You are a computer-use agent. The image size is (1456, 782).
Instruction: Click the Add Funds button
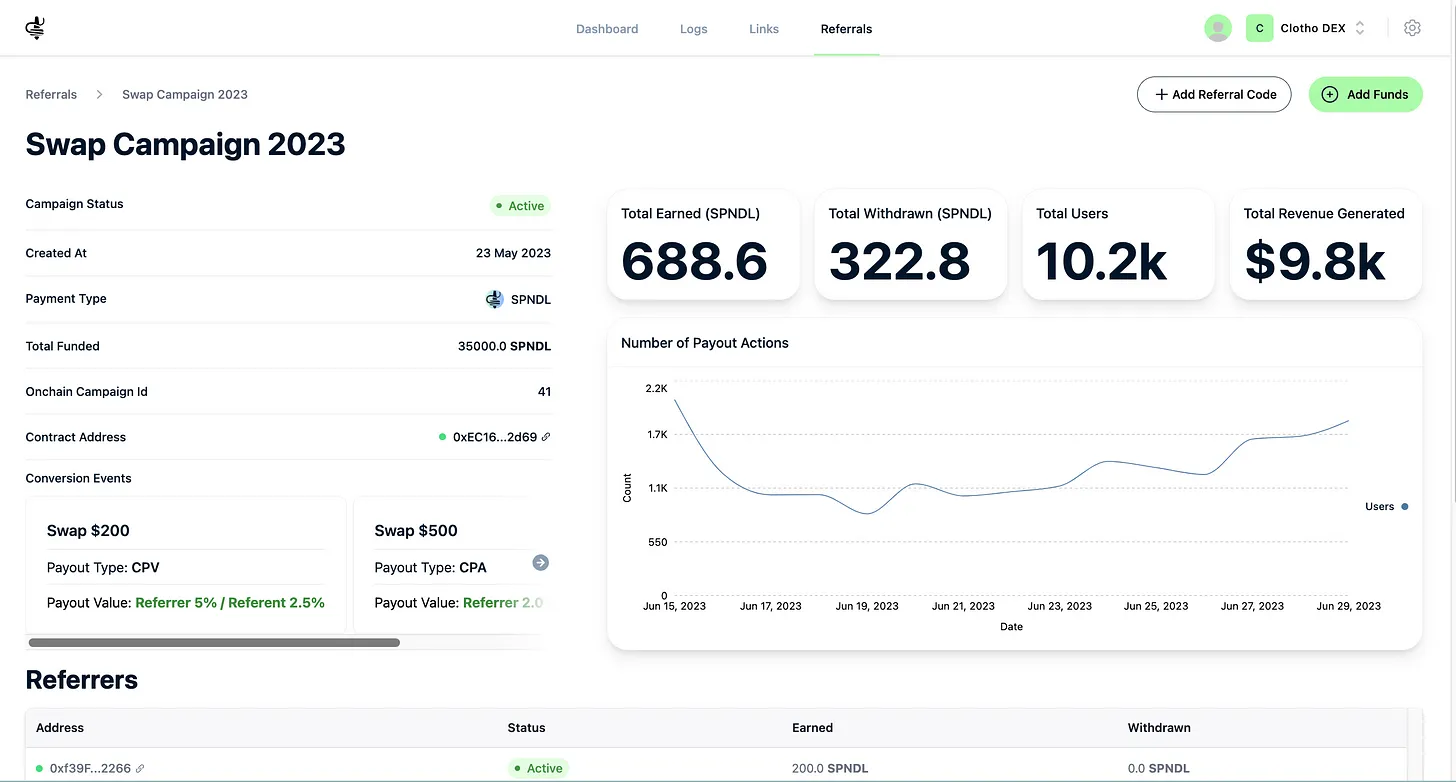(1365, 94)
